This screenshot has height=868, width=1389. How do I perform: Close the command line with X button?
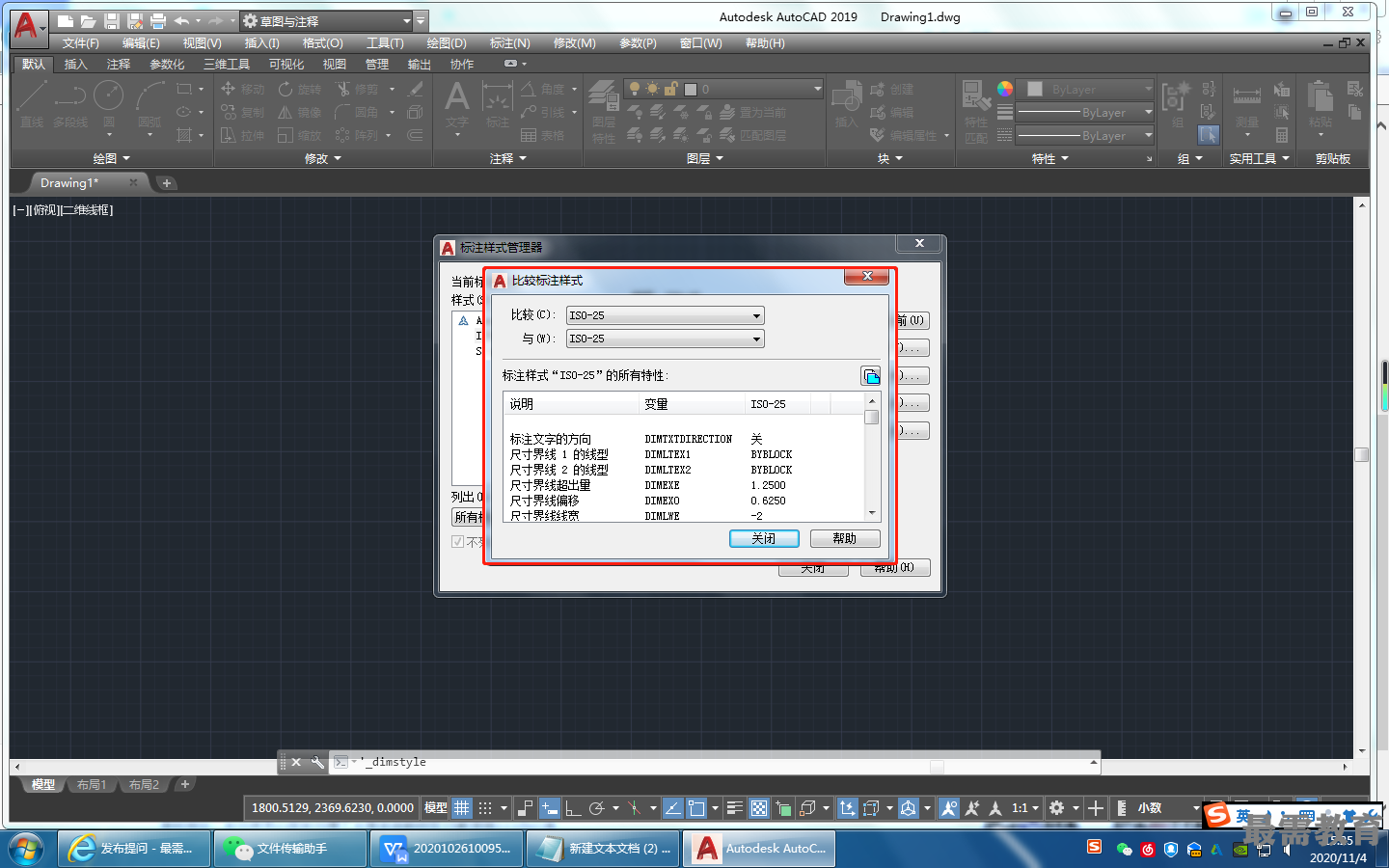click(296, 762)
